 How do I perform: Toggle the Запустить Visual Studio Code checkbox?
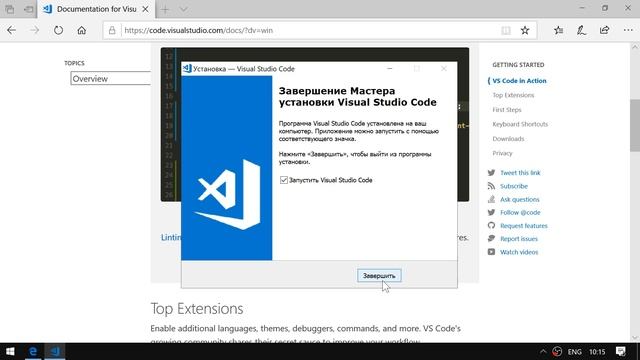pyautogui.click(x=284, y=180)
